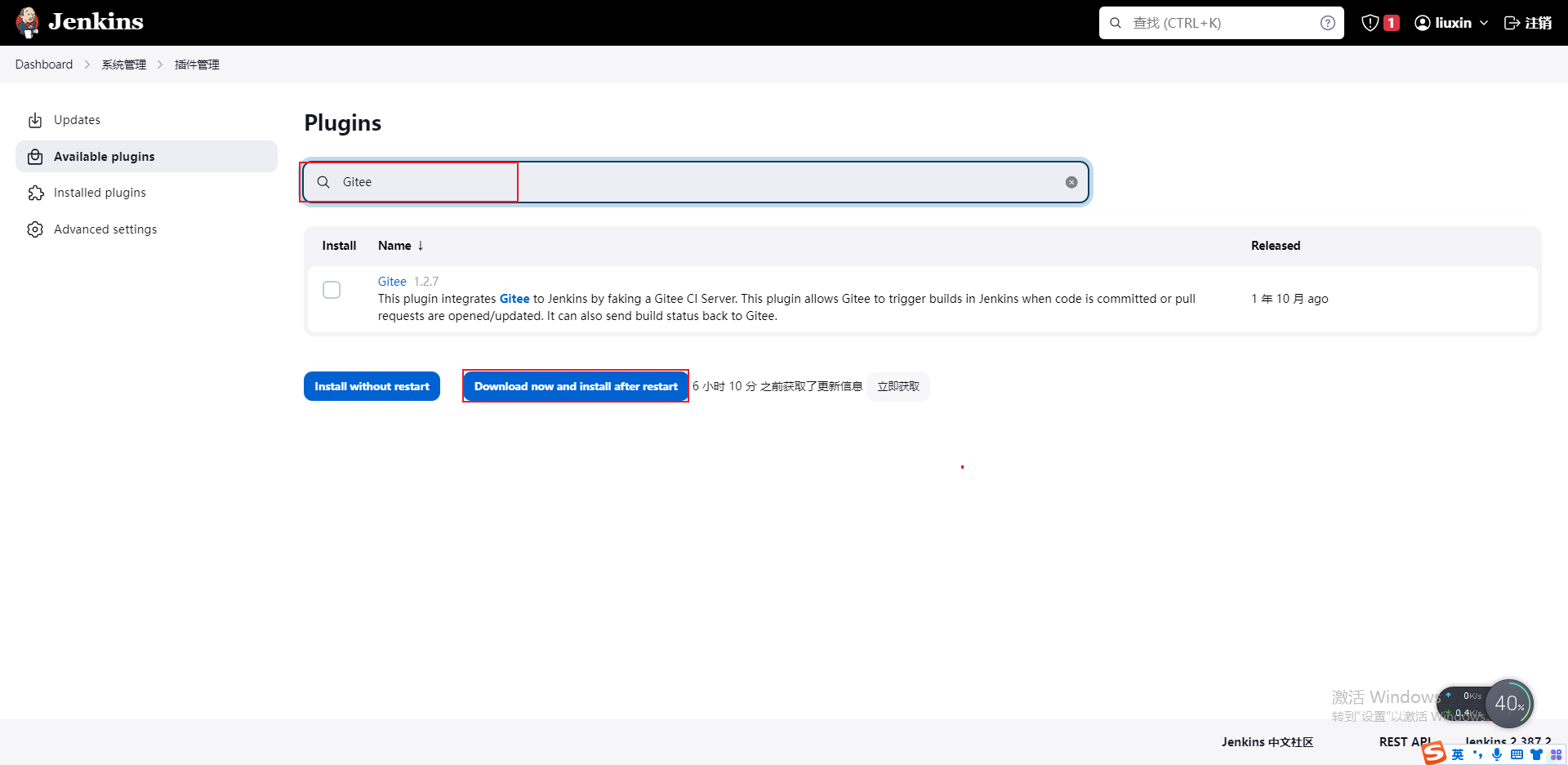Click the microphone voice input icon
This screenshot has width=1568, height=765.
(1497, 754)
